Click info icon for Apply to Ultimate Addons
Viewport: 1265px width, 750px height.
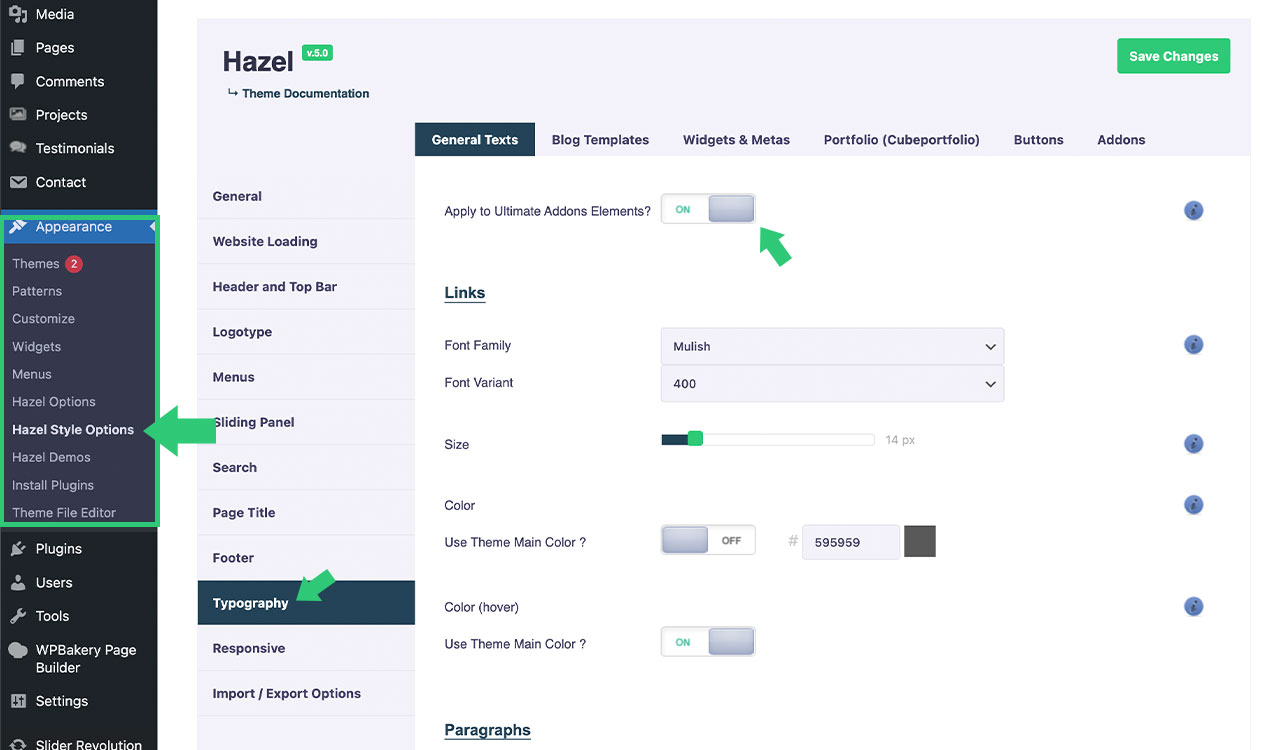pos(1193,211)
